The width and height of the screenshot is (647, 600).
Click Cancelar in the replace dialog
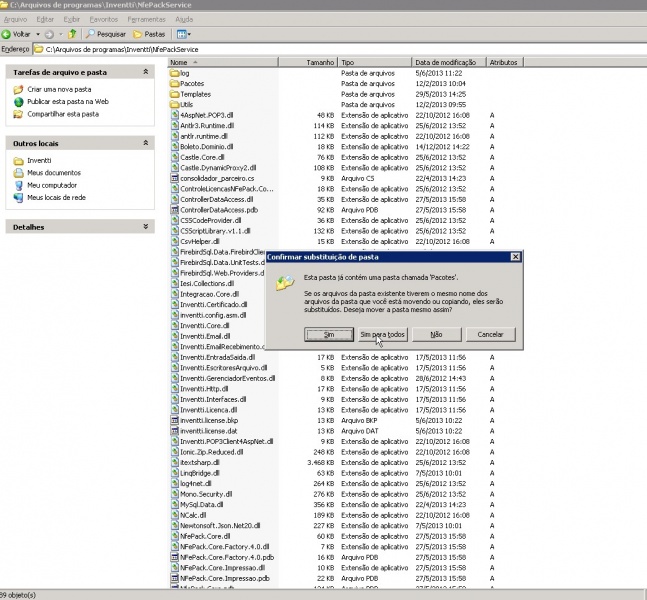490,333
